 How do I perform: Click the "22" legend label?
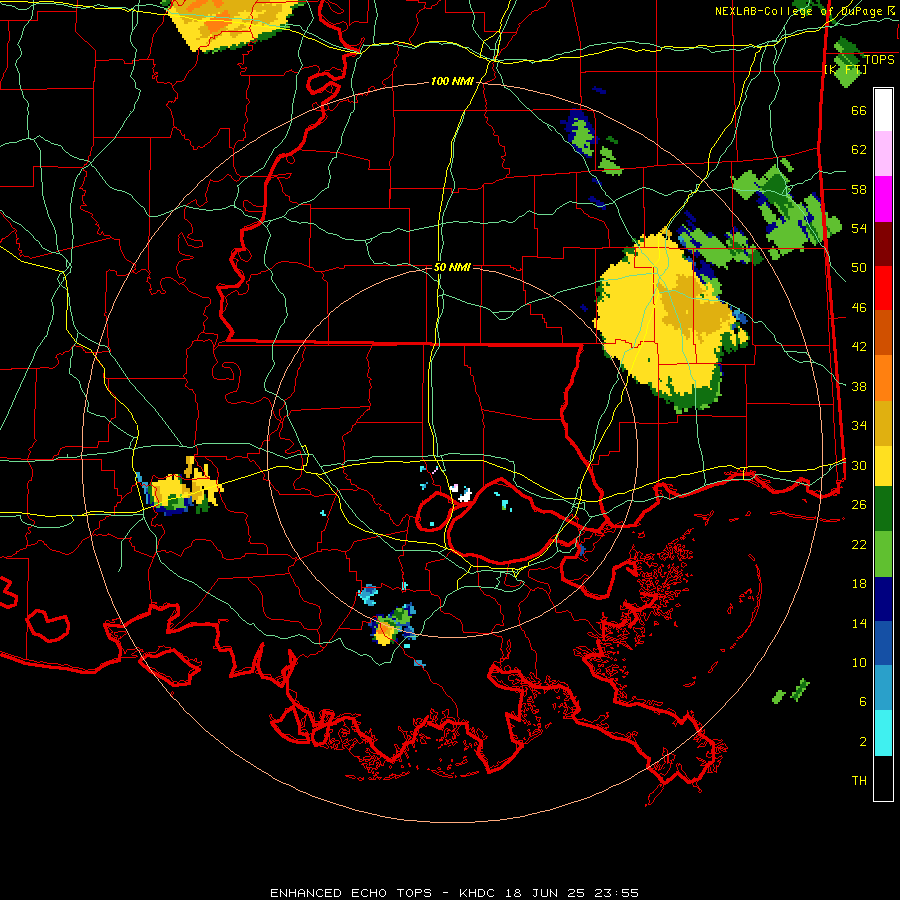click(859, 544)
